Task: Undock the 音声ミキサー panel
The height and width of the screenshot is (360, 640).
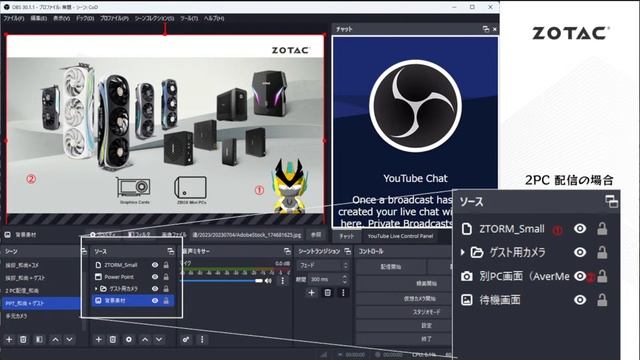Action: pos(287,251)
